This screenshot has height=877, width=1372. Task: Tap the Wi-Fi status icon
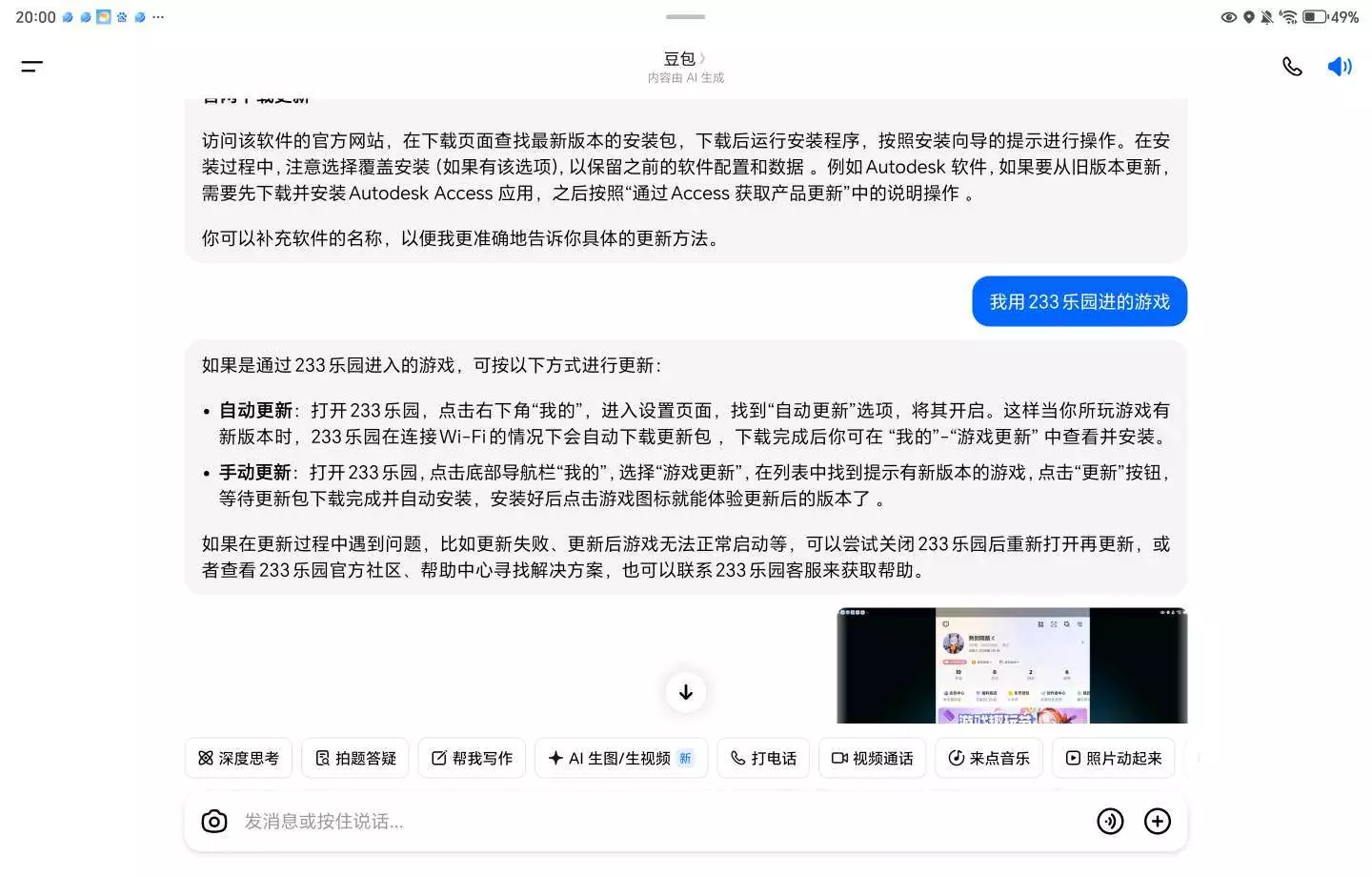click(x=1288, y=17)
